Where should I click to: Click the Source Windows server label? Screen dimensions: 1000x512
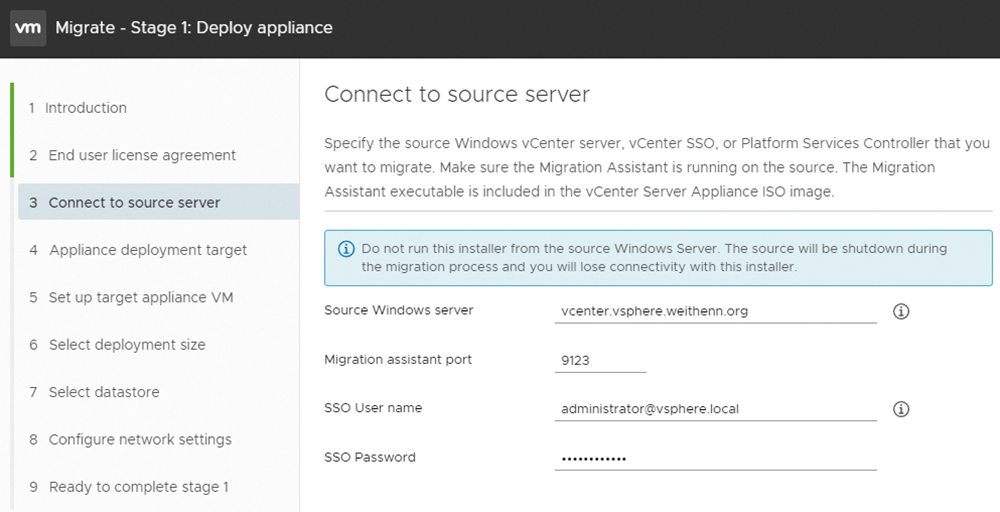tap(399, 311)
